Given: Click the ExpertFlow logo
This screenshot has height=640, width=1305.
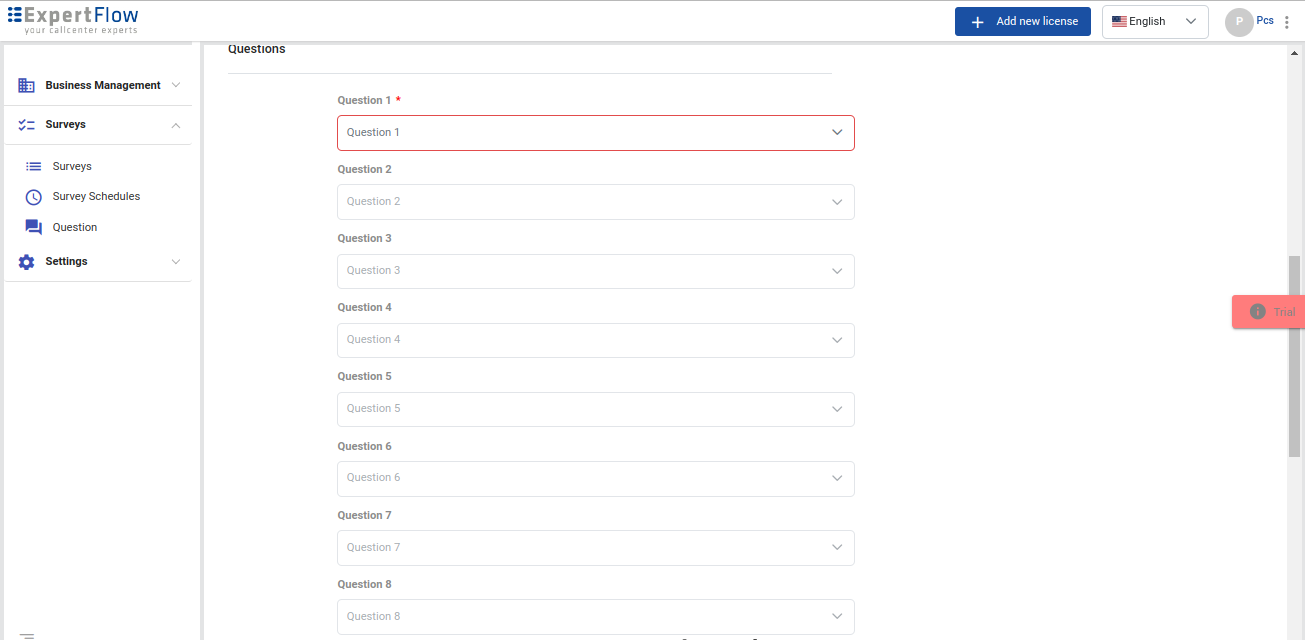Looking at the screenshot, I should coord(73,20).
